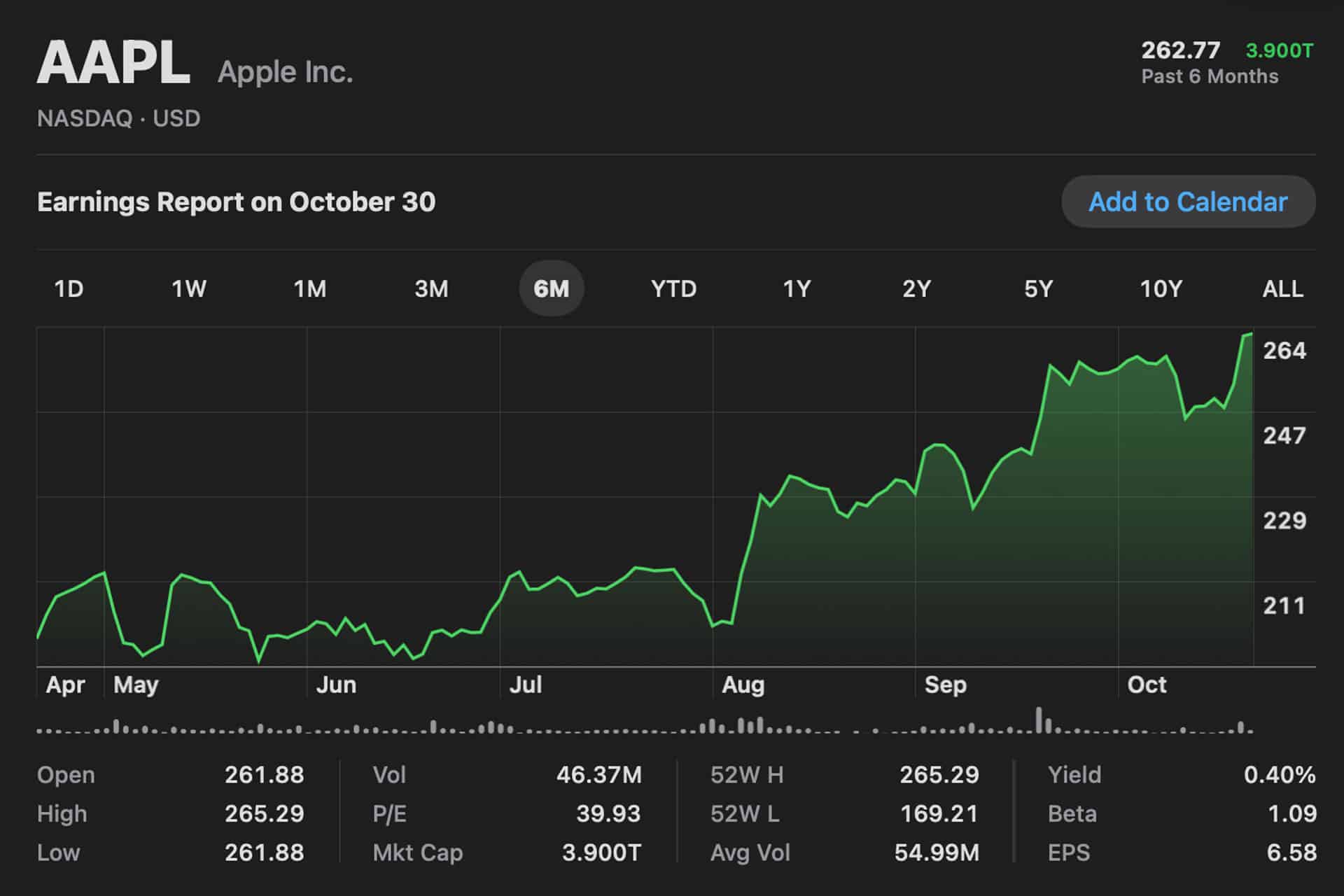Click the Apple Inc. company name

tap(285, 71)
